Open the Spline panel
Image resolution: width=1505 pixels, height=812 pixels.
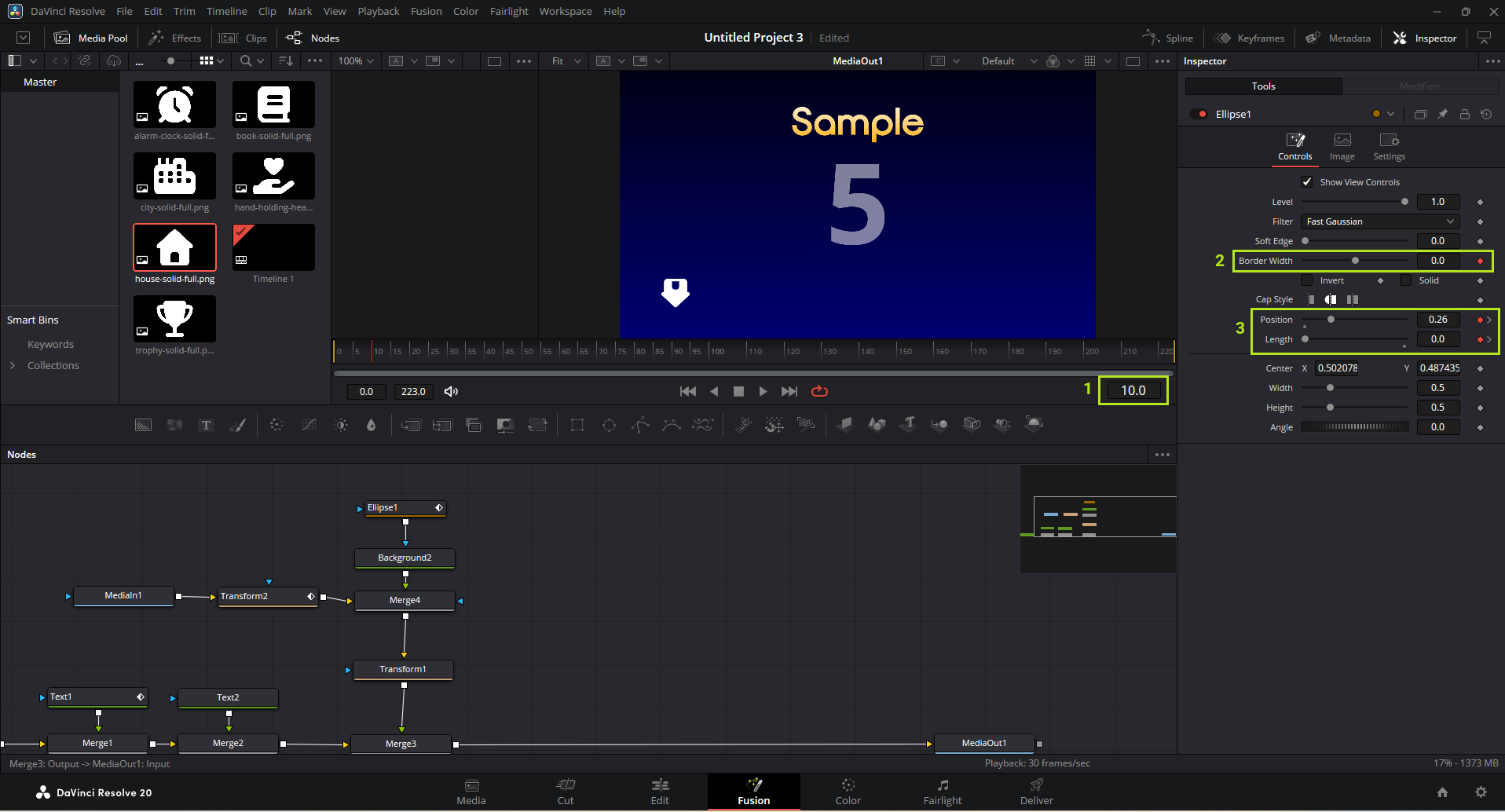1168,38
